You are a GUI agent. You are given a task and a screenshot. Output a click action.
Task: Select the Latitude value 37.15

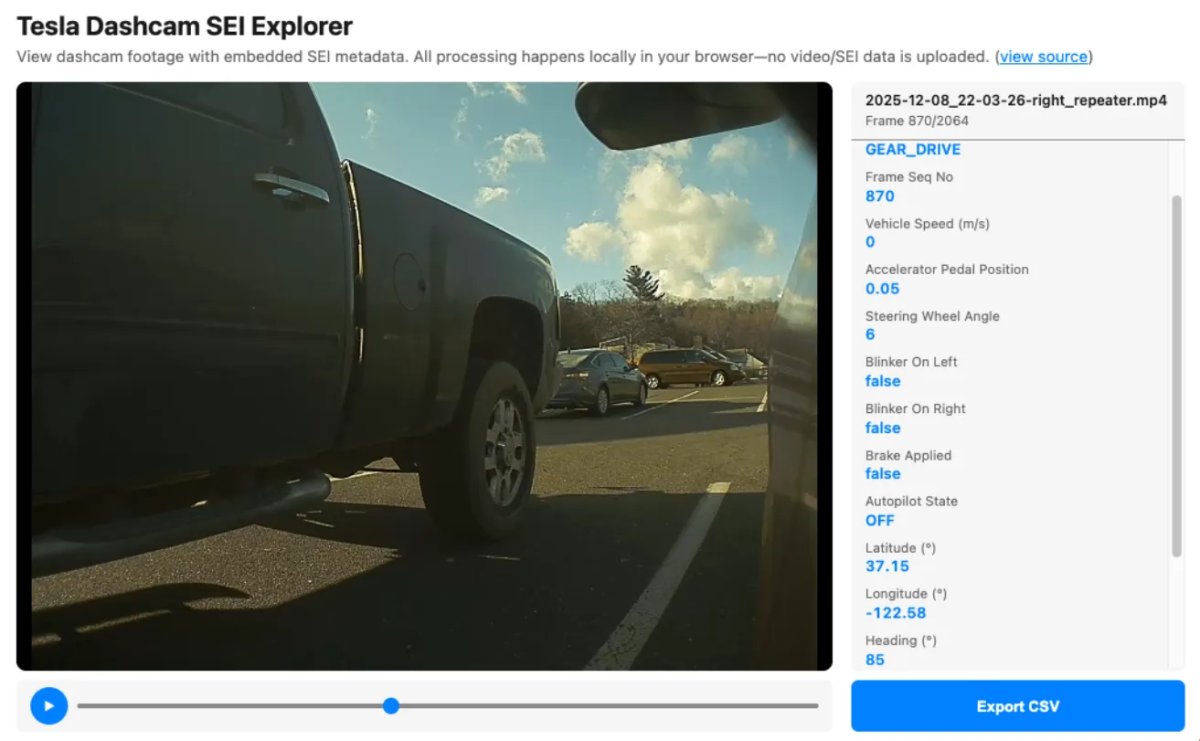(886, 566)
